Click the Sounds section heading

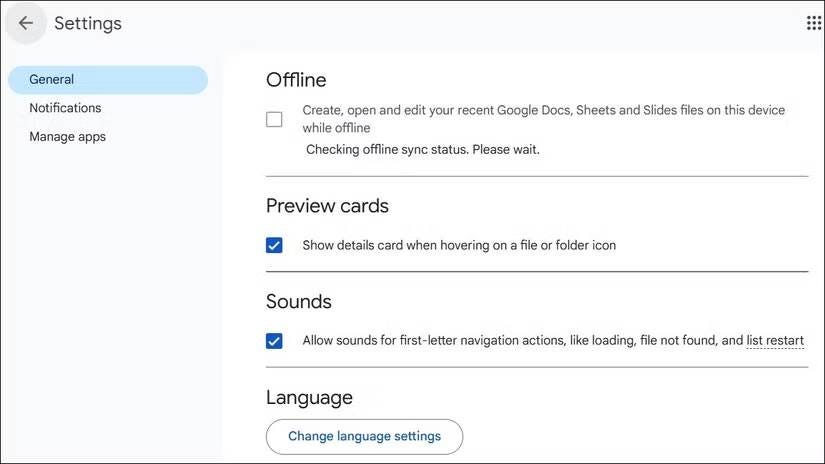point(298,301)
